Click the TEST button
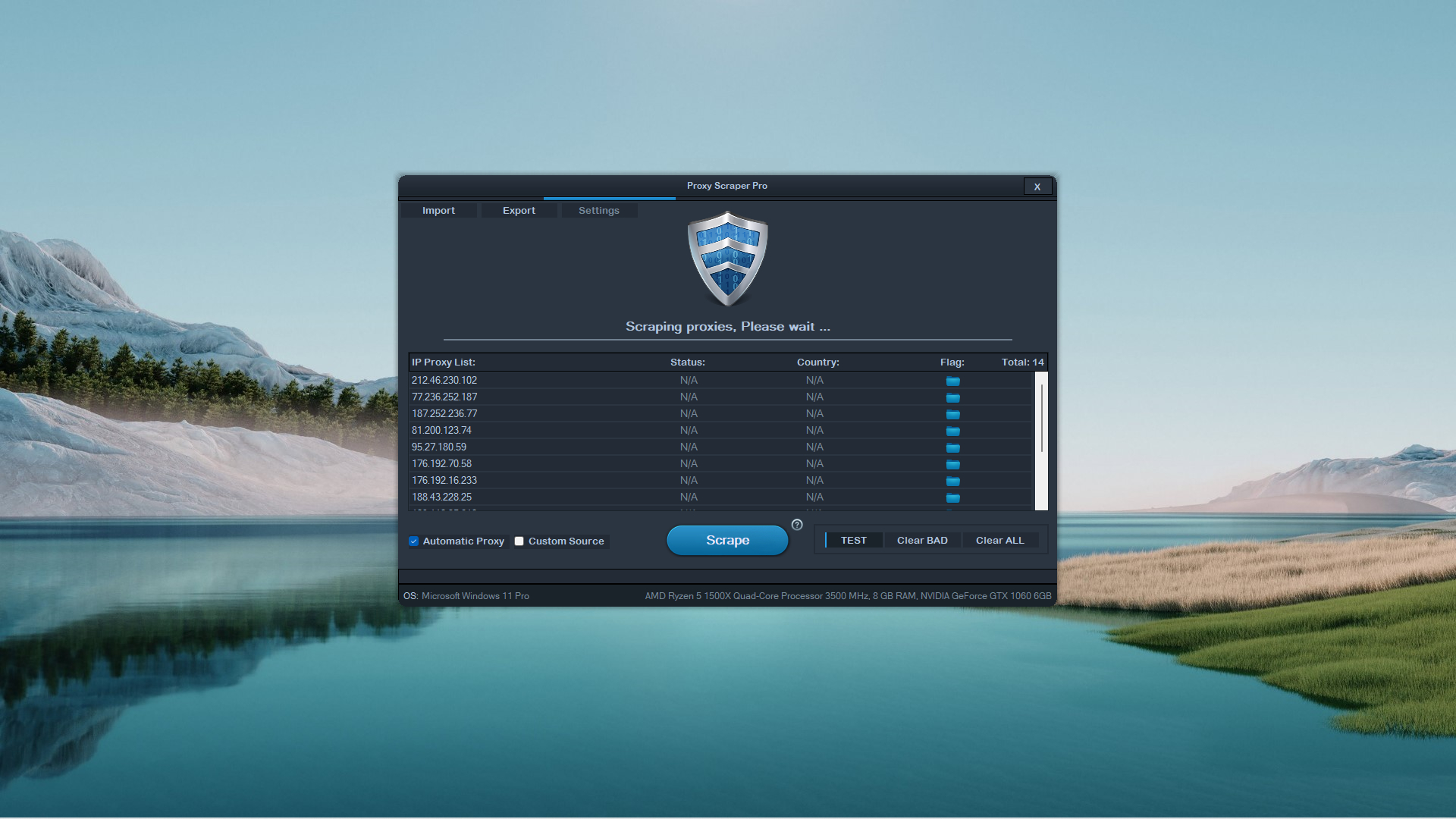The image size is (1456, 819). [x=853, y=540]
